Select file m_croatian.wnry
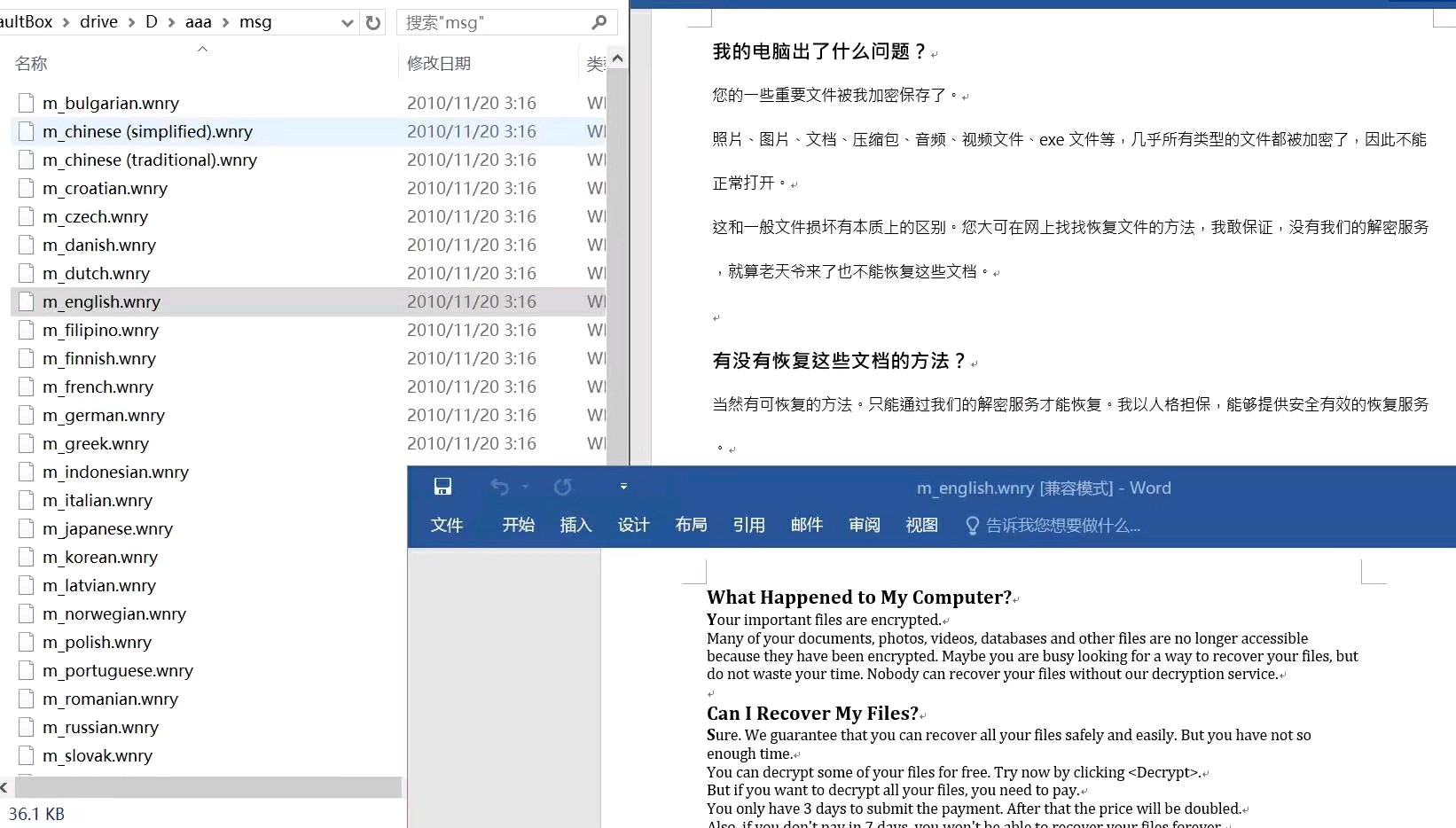Image resolution: width=1456 pixels, height=828 pixels. (105, 188)
